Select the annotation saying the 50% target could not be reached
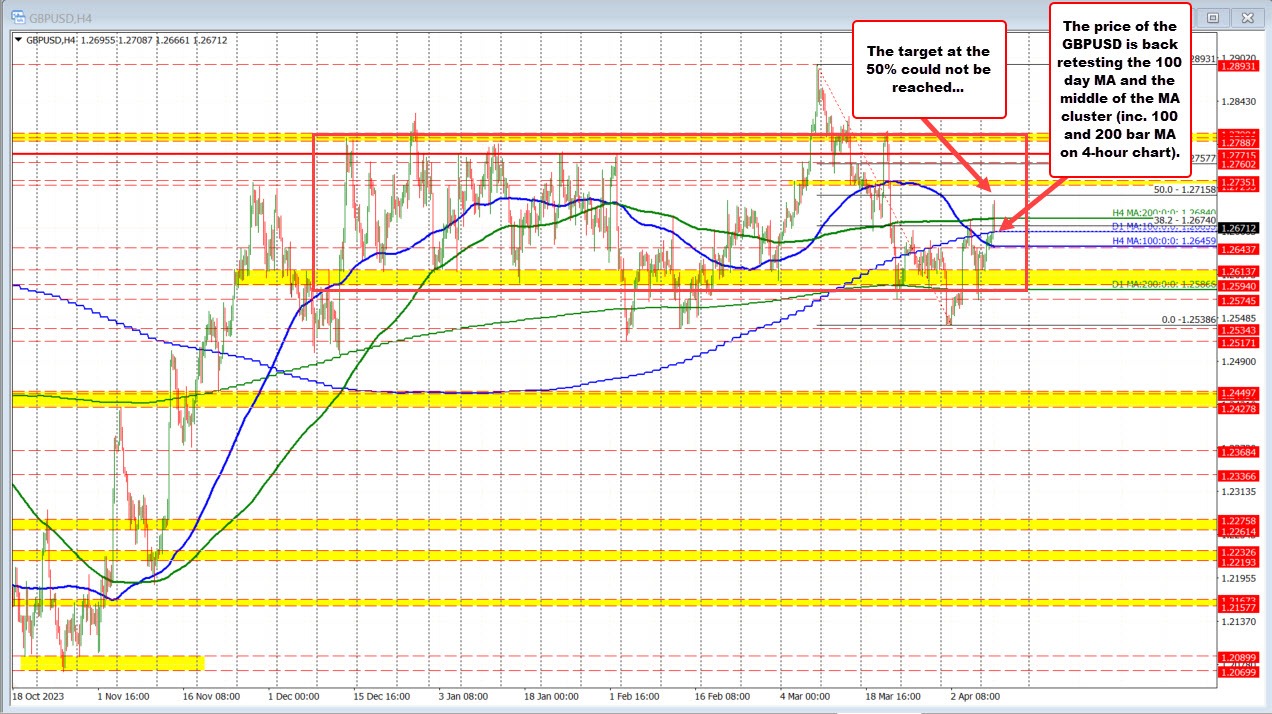1272x714 pixels. coord(929,70)
